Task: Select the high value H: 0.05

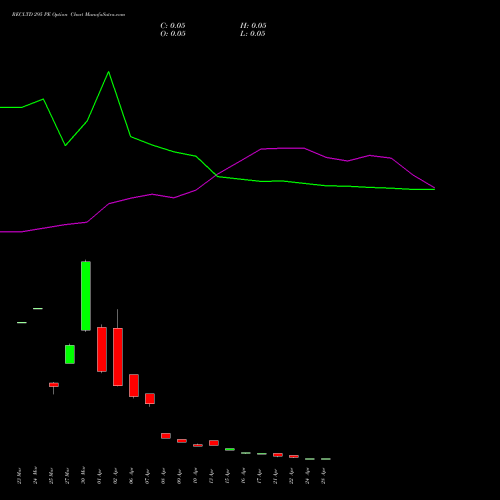Action: (x=253, y=26)
